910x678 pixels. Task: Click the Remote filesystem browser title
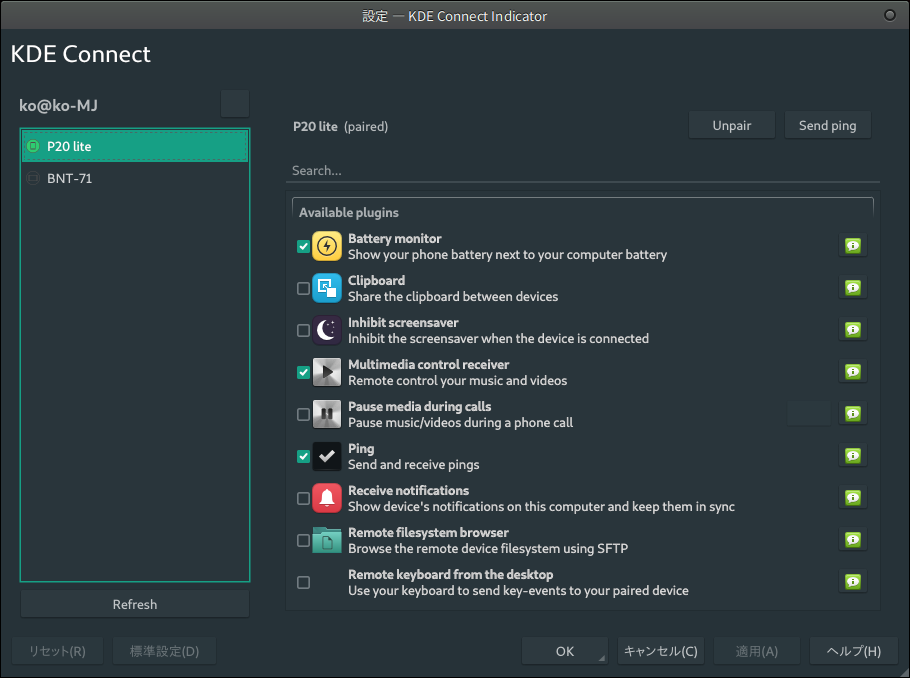428,532
